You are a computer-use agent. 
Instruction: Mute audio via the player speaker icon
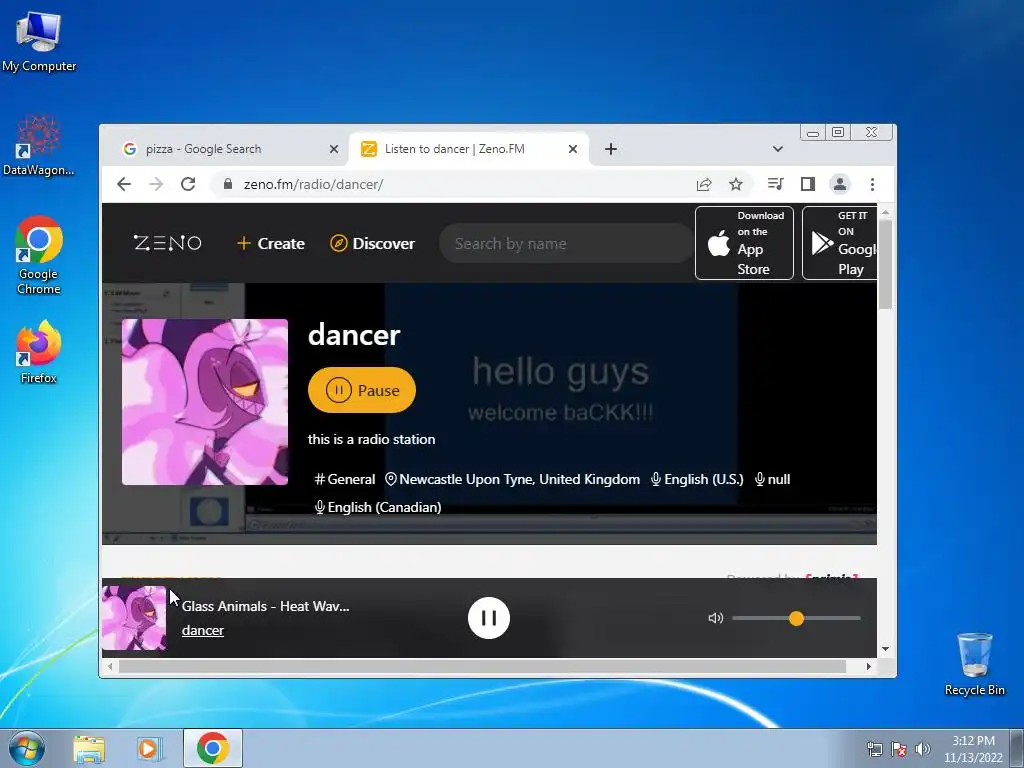coord(716,618)
